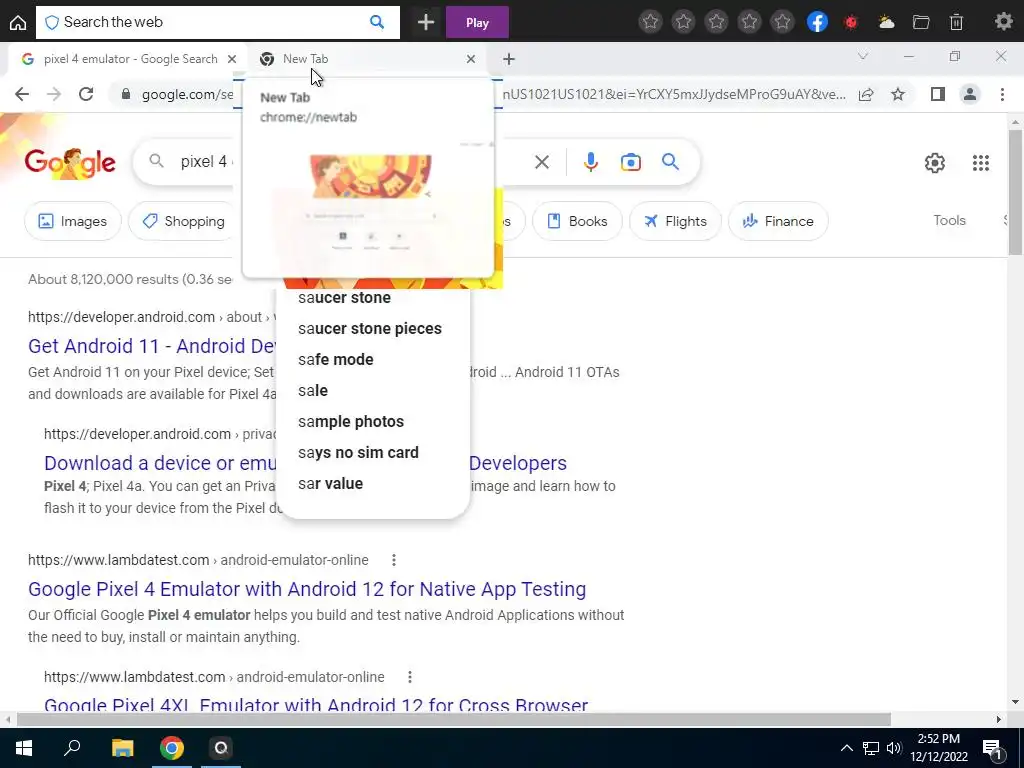Select suggestion sale
This screenshot has width=1024, height=768.
313,391
